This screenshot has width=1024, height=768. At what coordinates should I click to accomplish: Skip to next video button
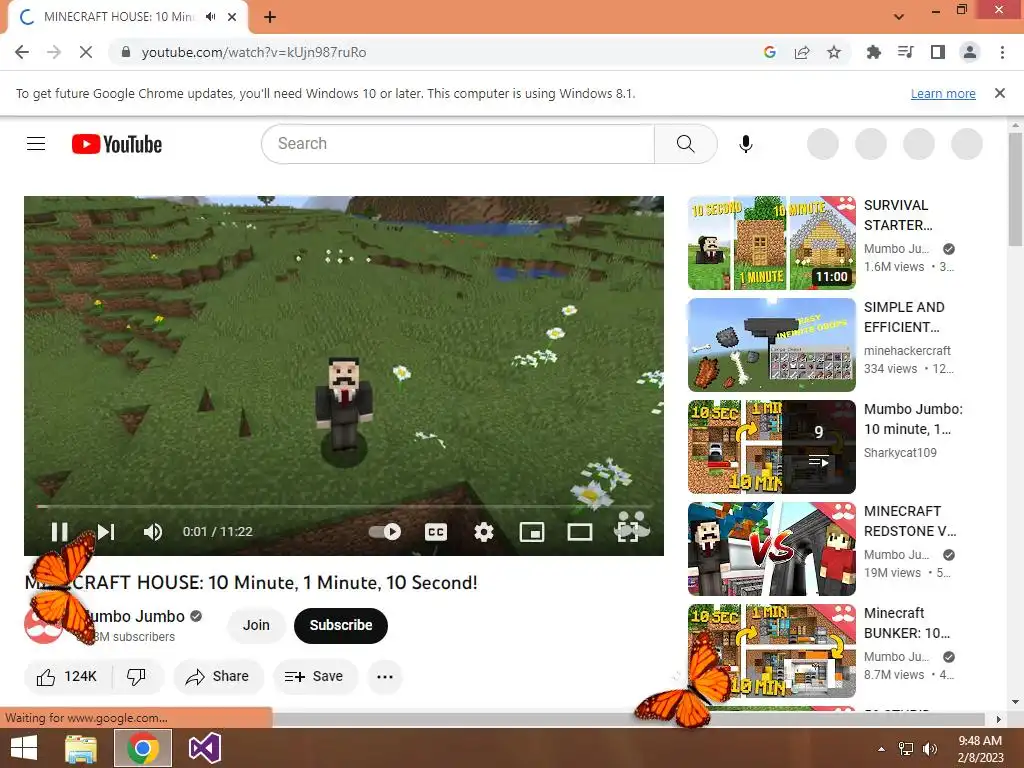point(106,532)
